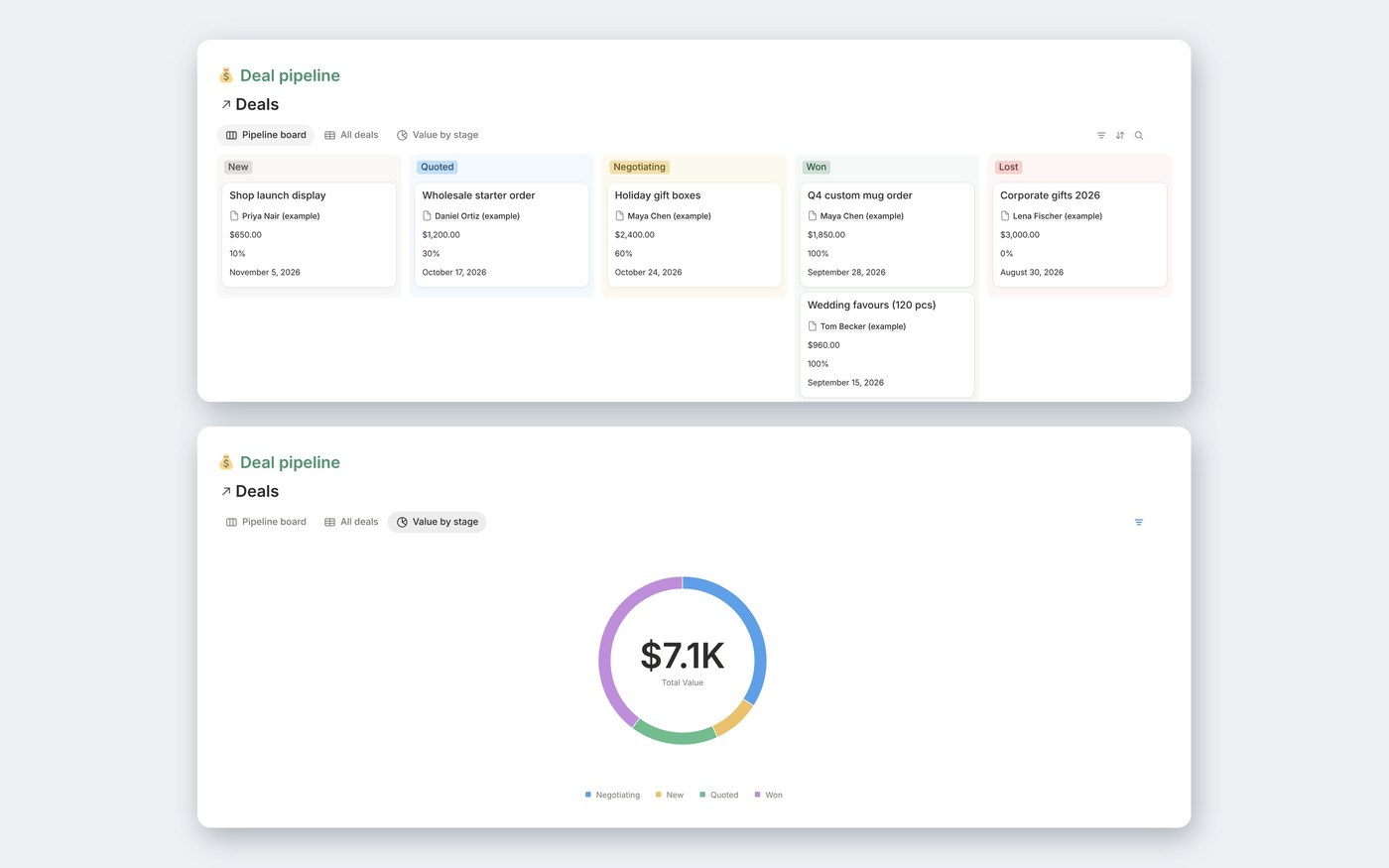The width and height of the screenshot is (1389, 868).
Task: Click the arrow icon beside top Deals heading
Action: [226, 104]
